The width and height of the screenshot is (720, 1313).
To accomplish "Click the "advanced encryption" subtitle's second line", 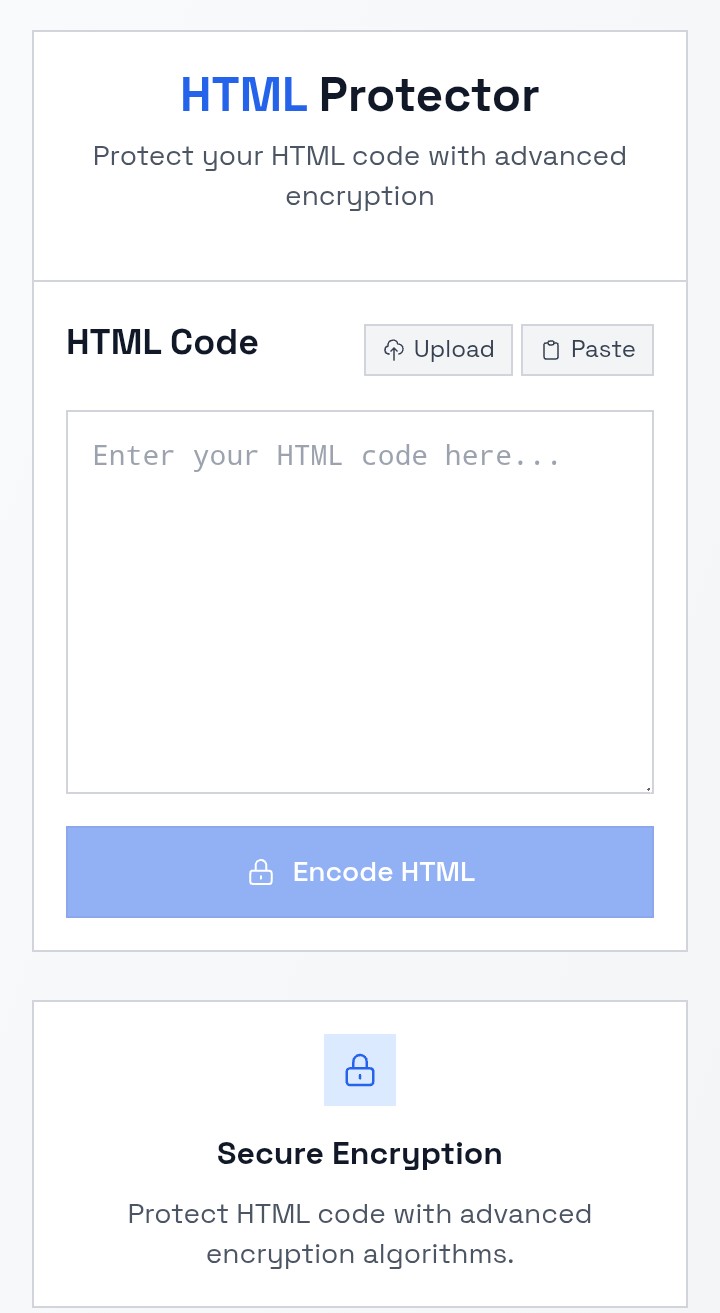I will 360,197.
